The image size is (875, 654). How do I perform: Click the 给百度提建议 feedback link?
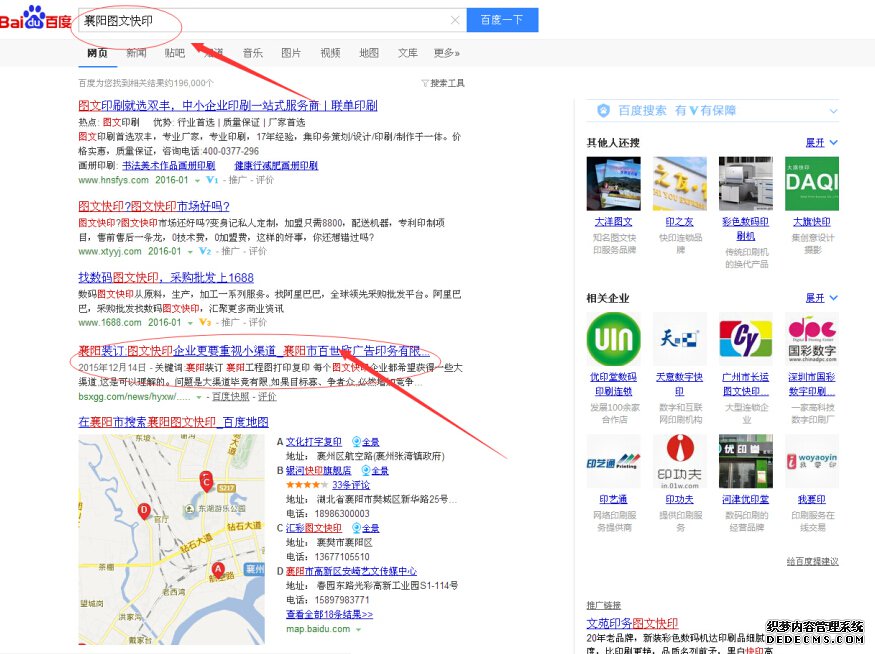coord(812,561)
